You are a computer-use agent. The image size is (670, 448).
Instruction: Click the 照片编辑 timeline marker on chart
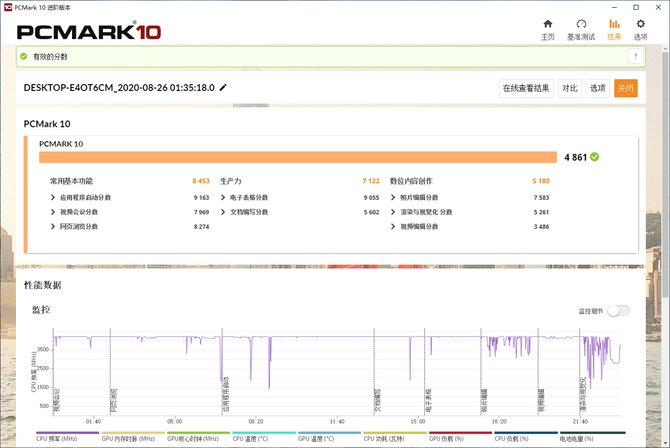click(x=484, y=401)
